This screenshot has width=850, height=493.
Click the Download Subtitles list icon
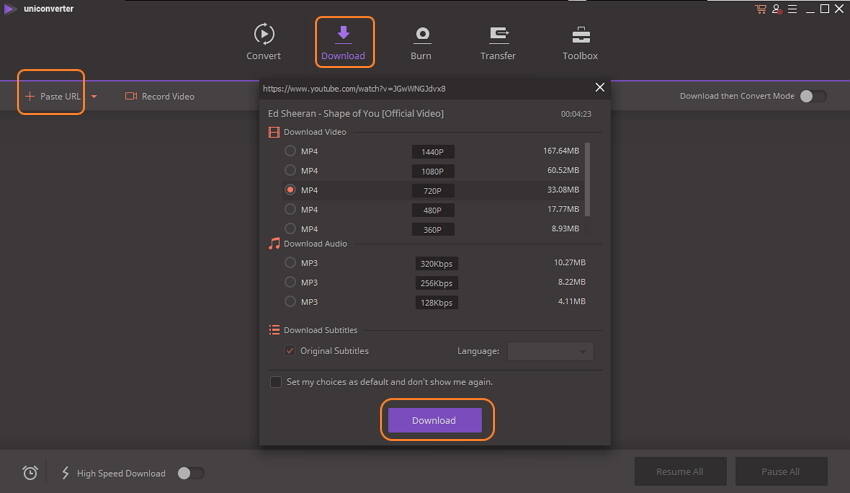[274, 330]
